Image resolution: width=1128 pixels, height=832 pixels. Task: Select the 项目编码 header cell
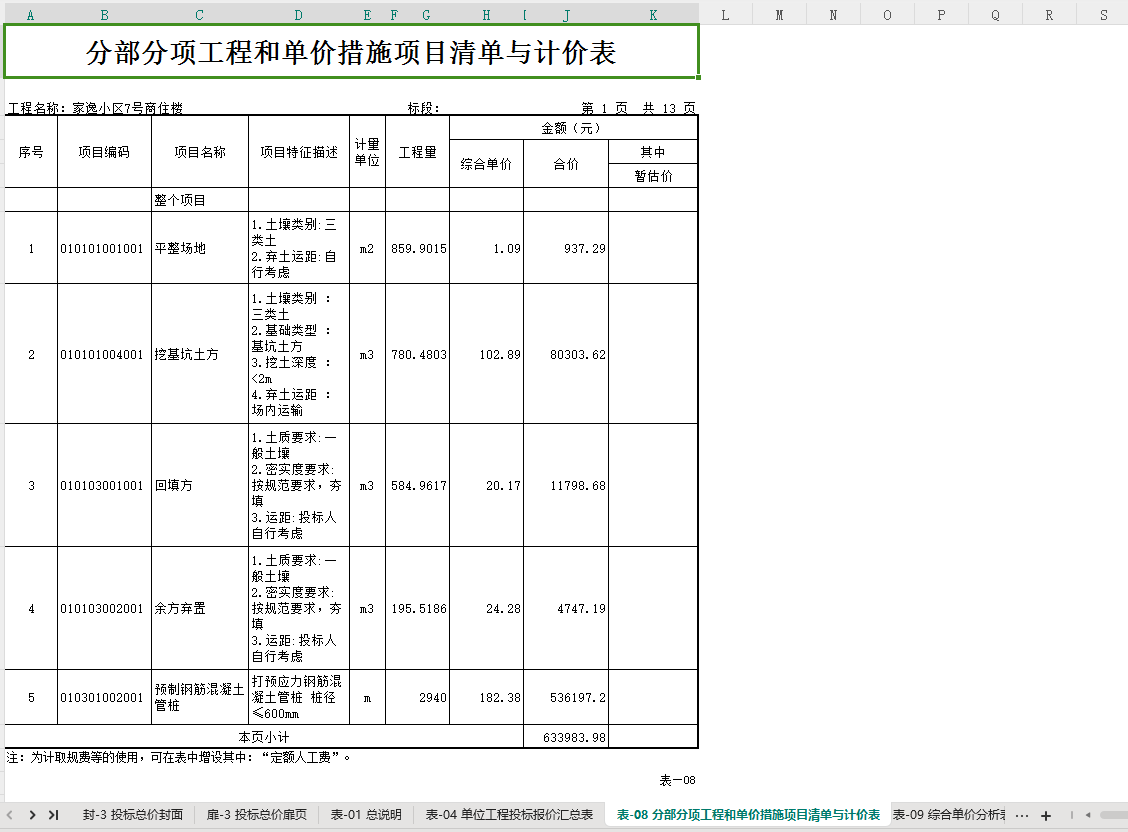104,152
